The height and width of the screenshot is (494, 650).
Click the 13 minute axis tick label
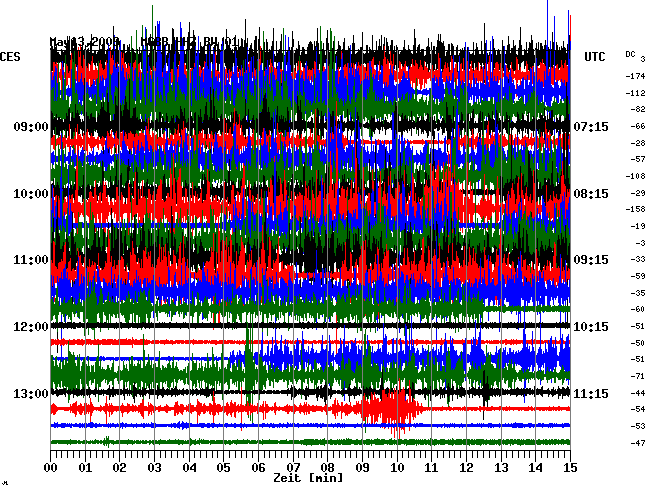click(x=501, y=468)
